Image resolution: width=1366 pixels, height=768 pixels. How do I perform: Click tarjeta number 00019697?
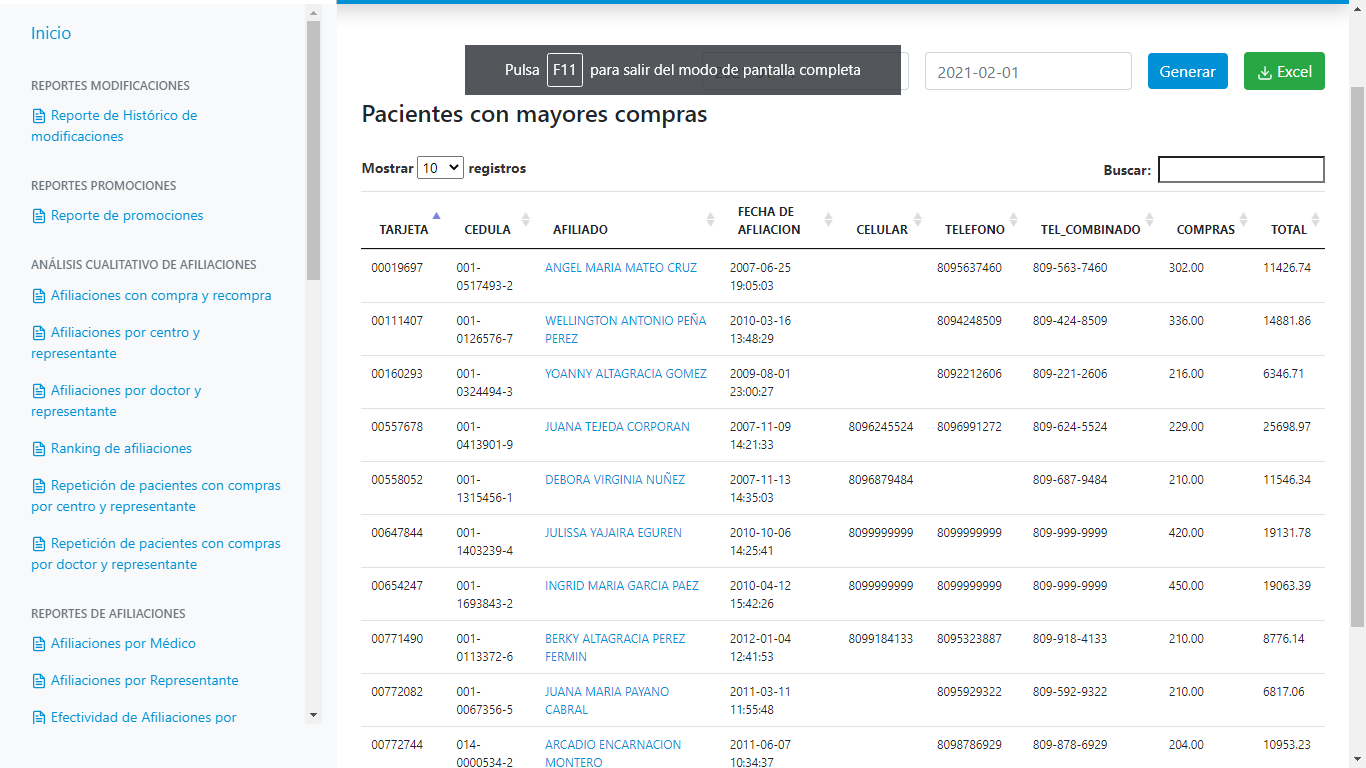point(397,268)
